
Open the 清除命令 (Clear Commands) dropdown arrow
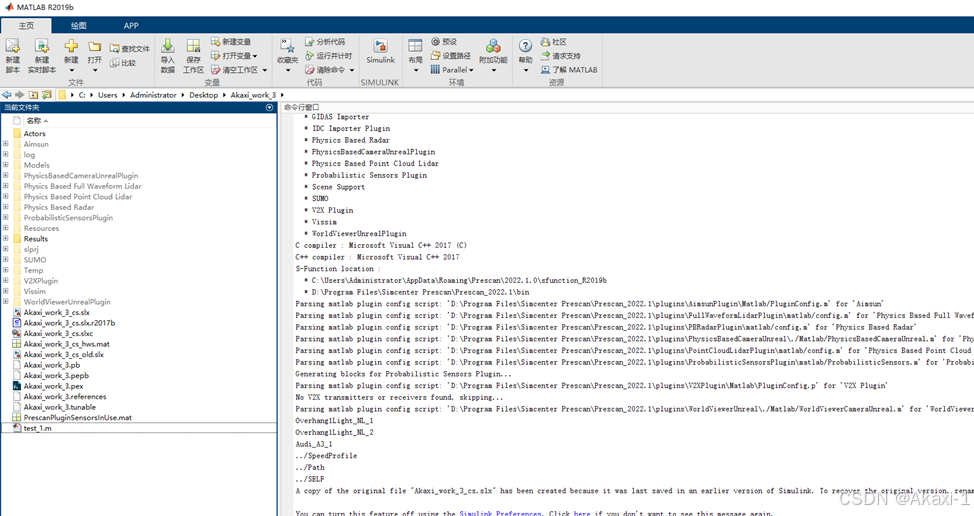tap(352, 70)
